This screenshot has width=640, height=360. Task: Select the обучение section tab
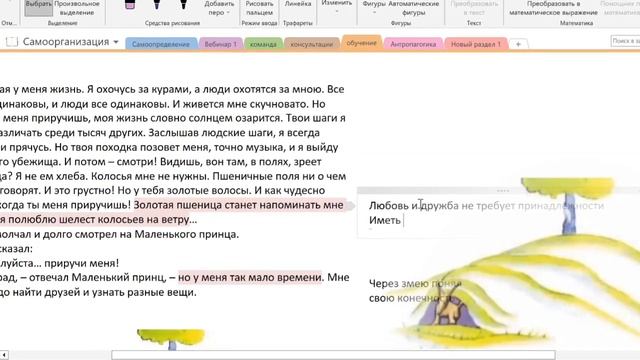point(362,43)
